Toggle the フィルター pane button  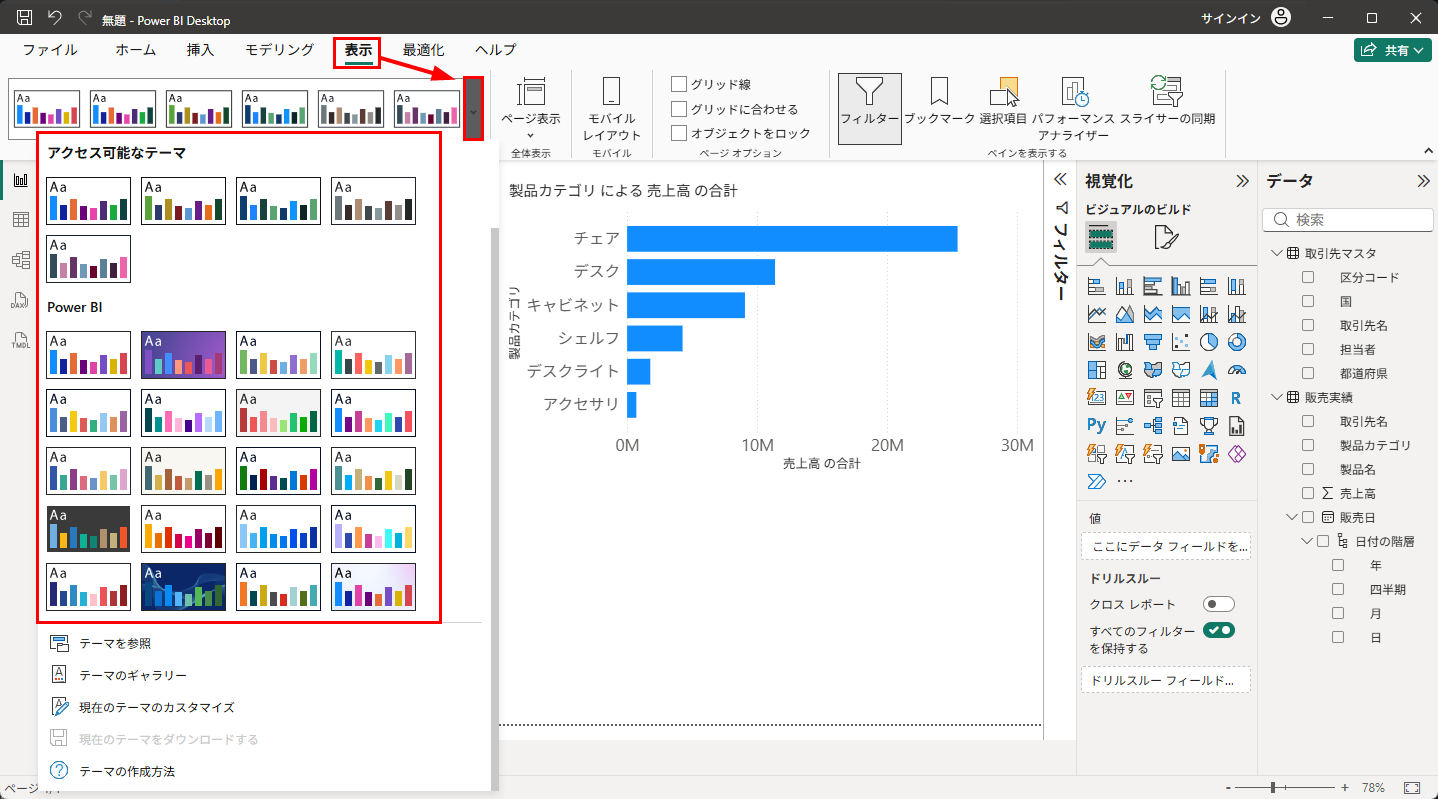point(870,109)
